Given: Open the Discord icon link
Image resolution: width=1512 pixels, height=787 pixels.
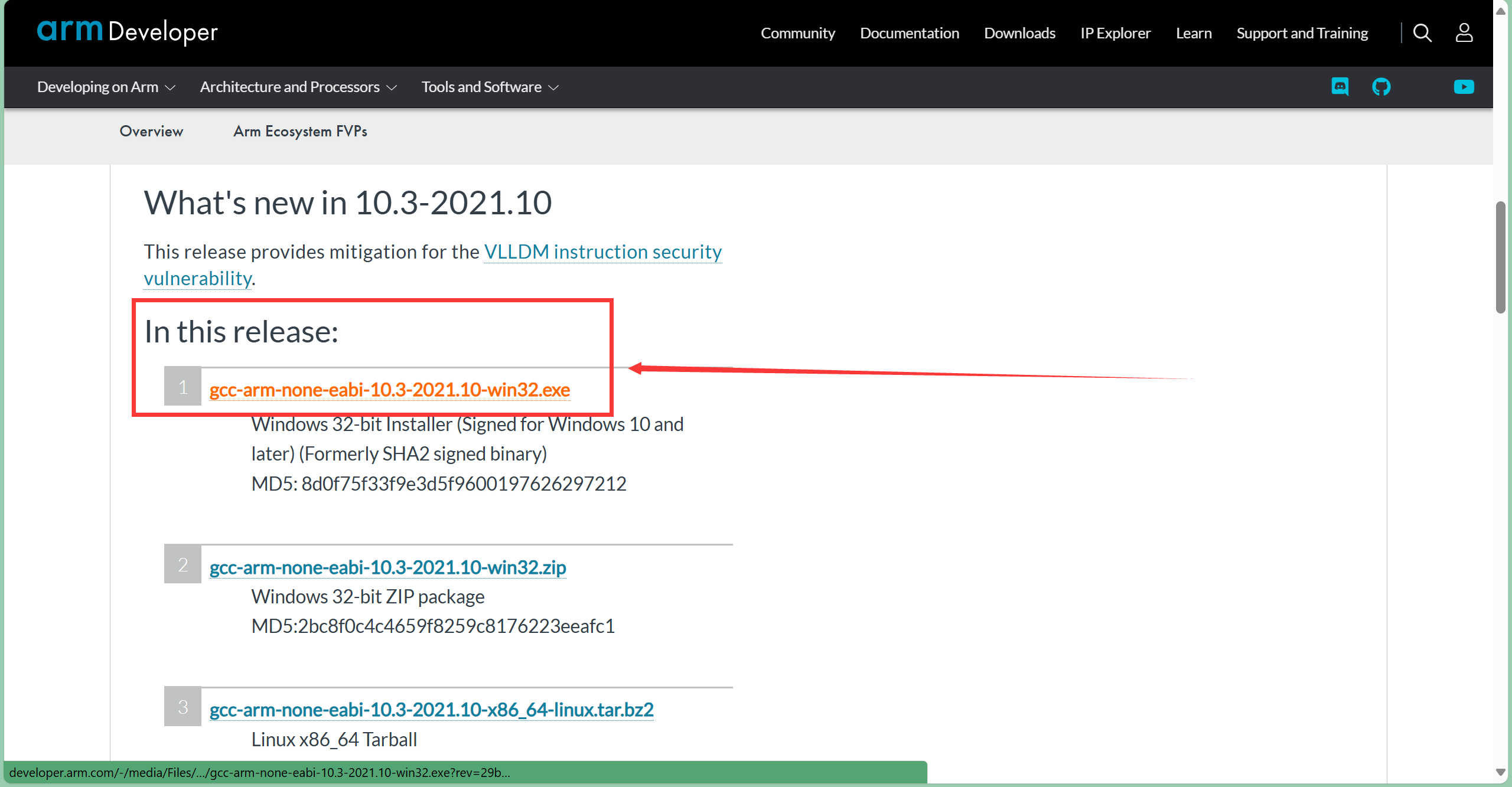Looking at the screenshot, I should click(1340, 87).
